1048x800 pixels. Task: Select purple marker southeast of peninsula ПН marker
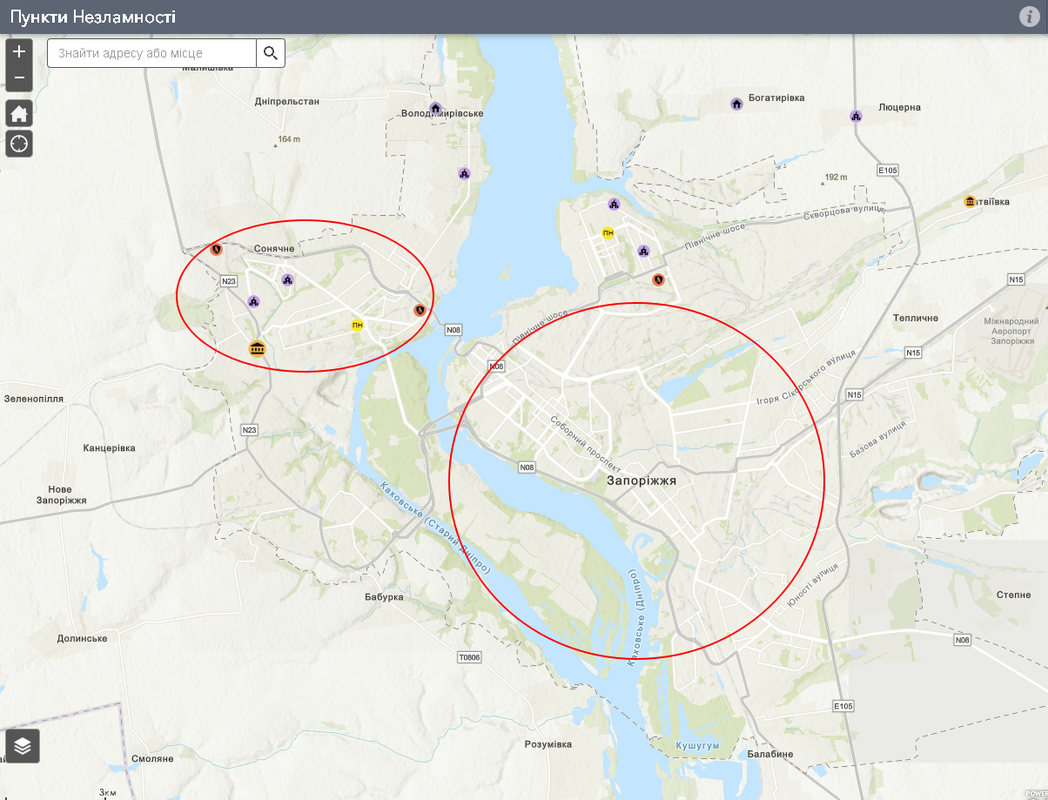pyautogui.click(x=644, y=251)
